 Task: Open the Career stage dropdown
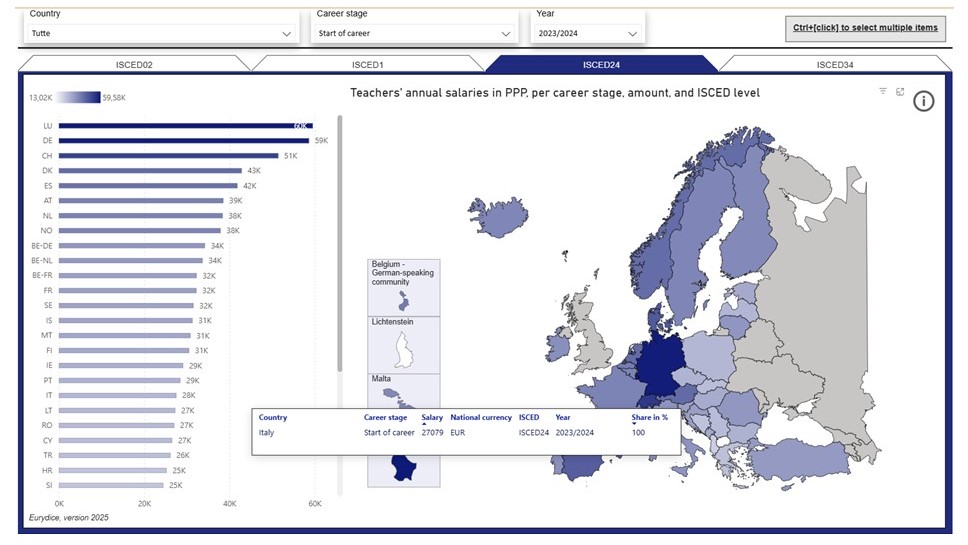(412, 33)
